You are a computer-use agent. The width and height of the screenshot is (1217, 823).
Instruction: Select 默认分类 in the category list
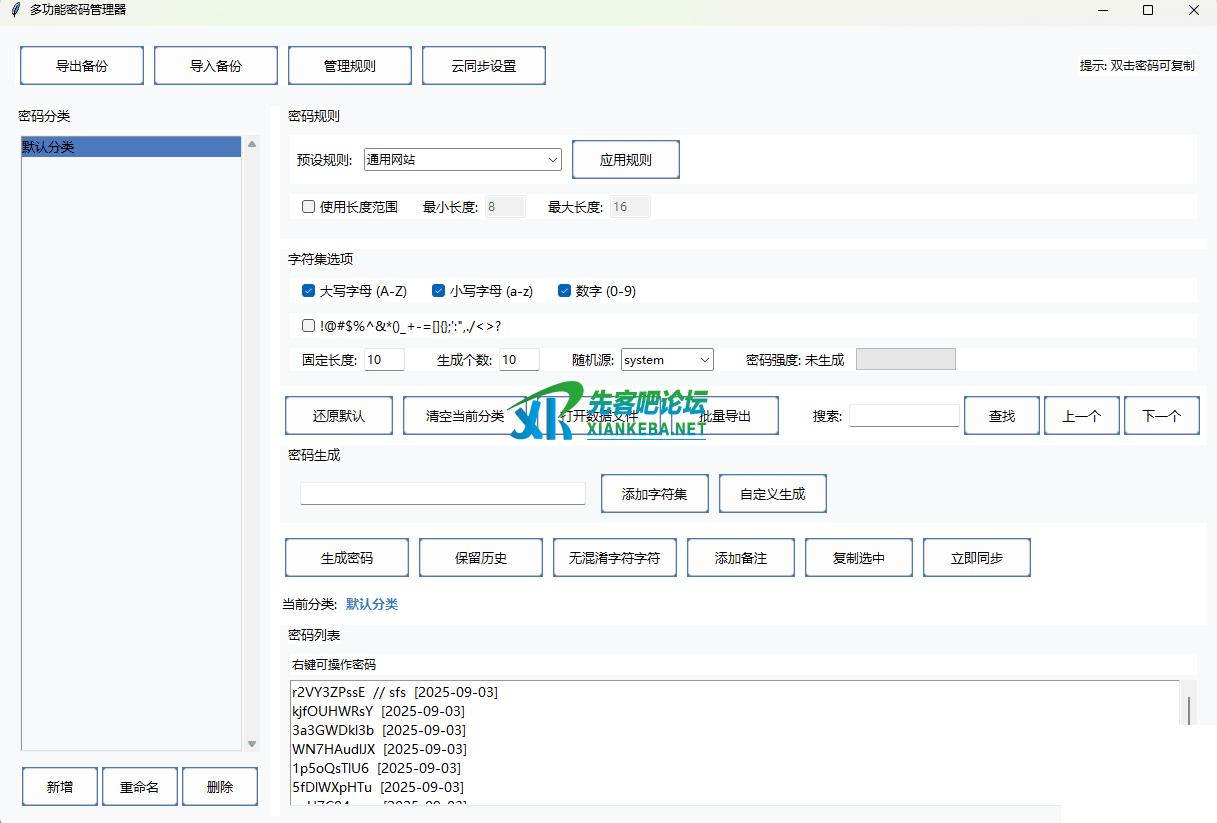coord(130,147)
